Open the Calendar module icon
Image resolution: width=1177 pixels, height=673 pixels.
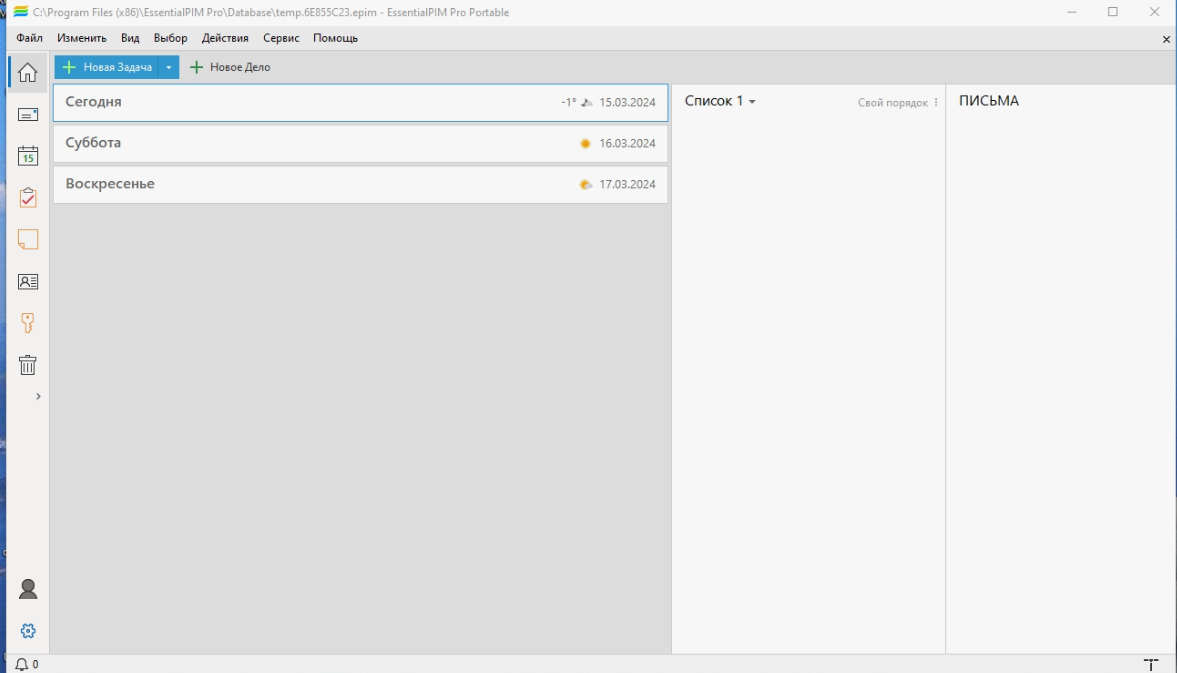(x=28, y=156)
